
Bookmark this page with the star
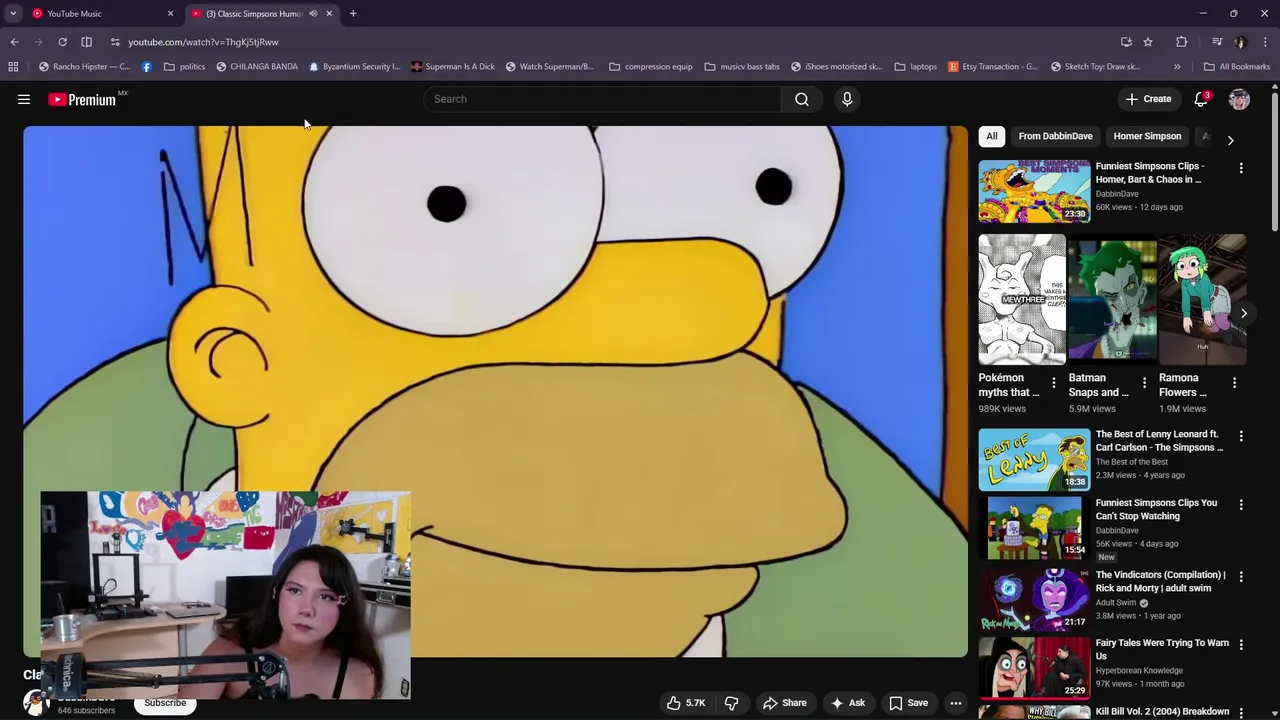(x=1148, y=42)
